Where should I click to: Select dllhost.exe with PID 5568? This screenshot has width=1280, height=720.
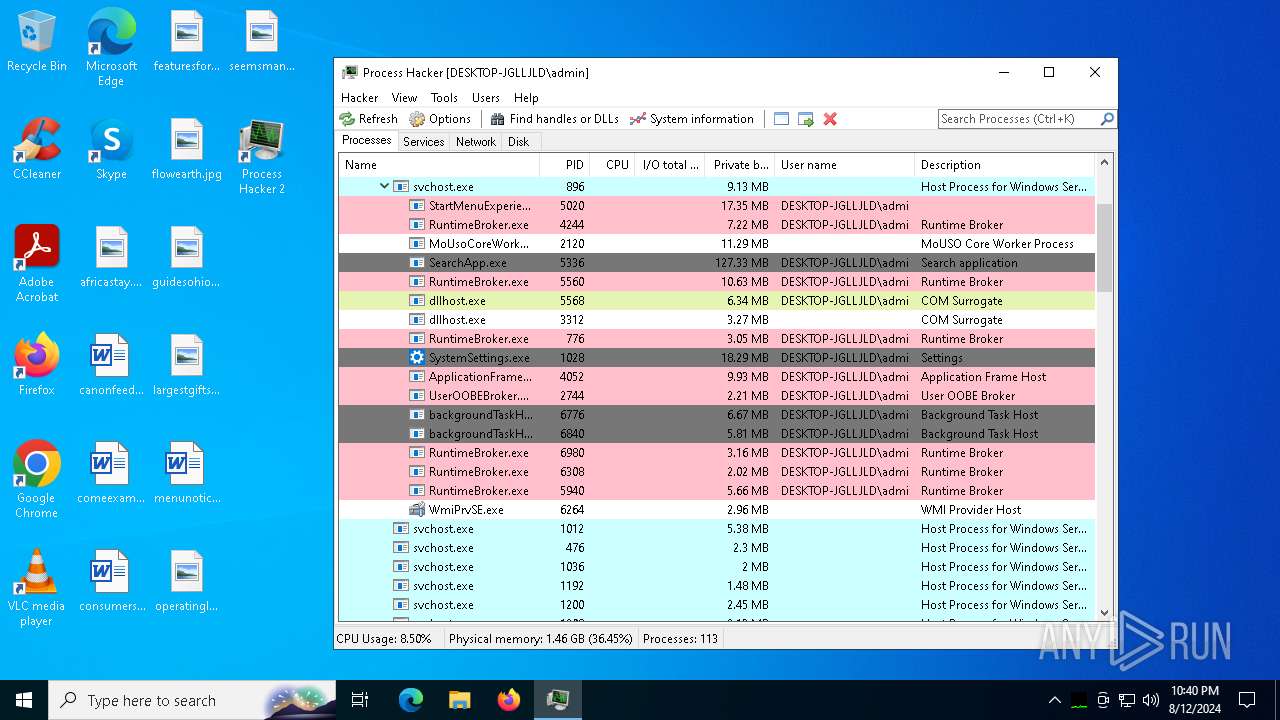717,301
